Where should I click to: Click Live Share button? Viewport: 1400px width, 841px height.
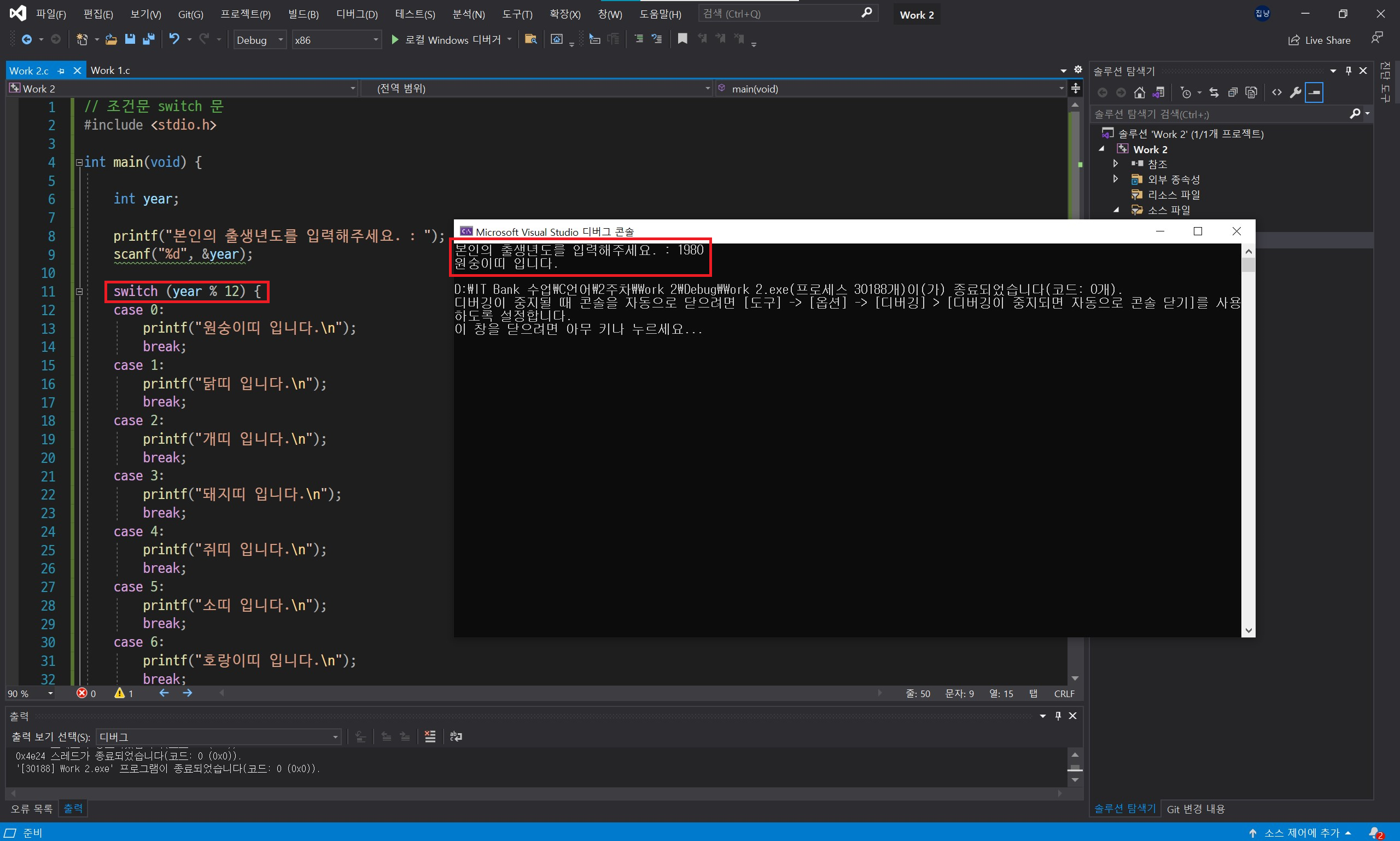tap(1319, 40)
